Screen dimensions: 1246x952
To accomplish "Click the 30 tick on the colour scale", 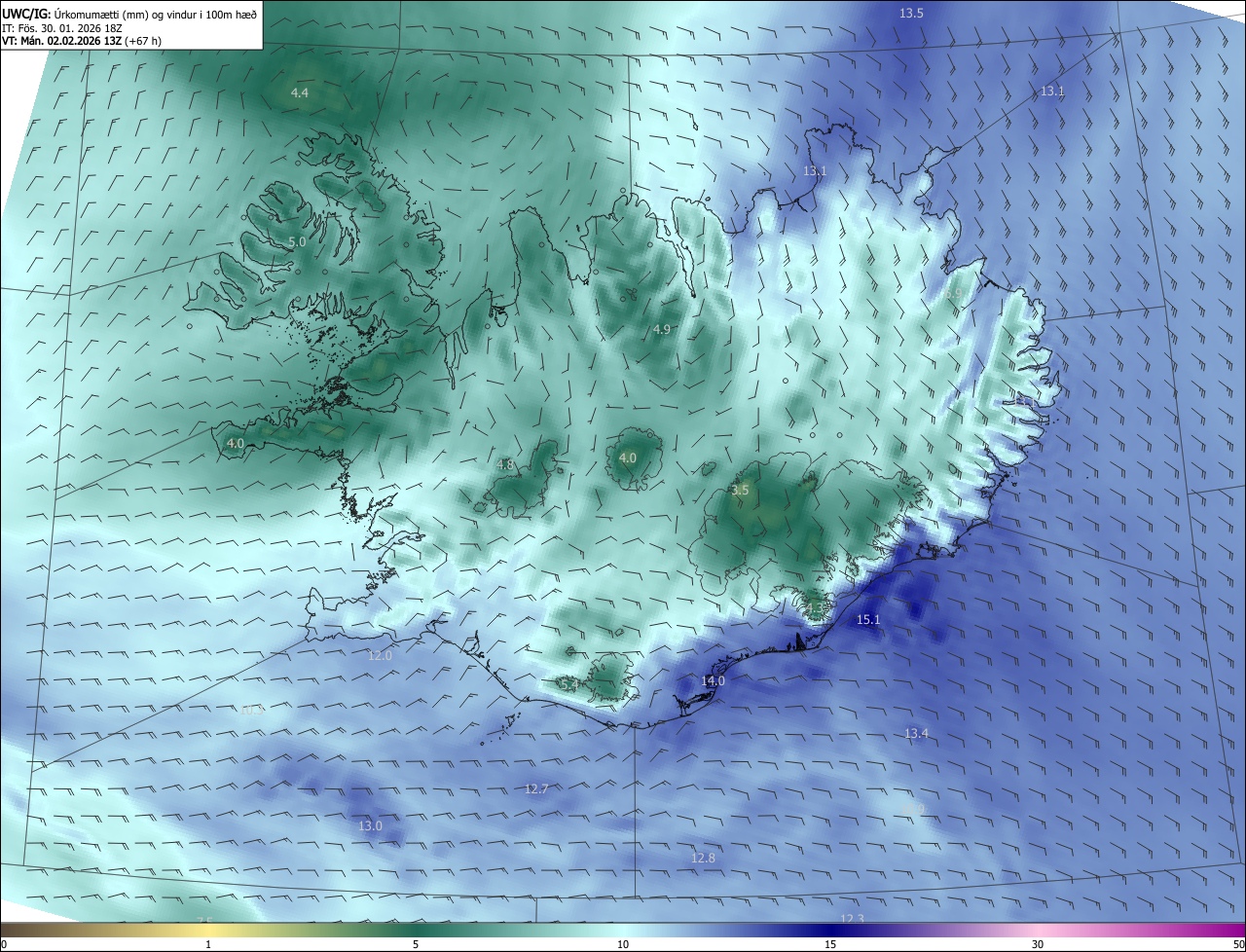I will (x=1038, y=944).
